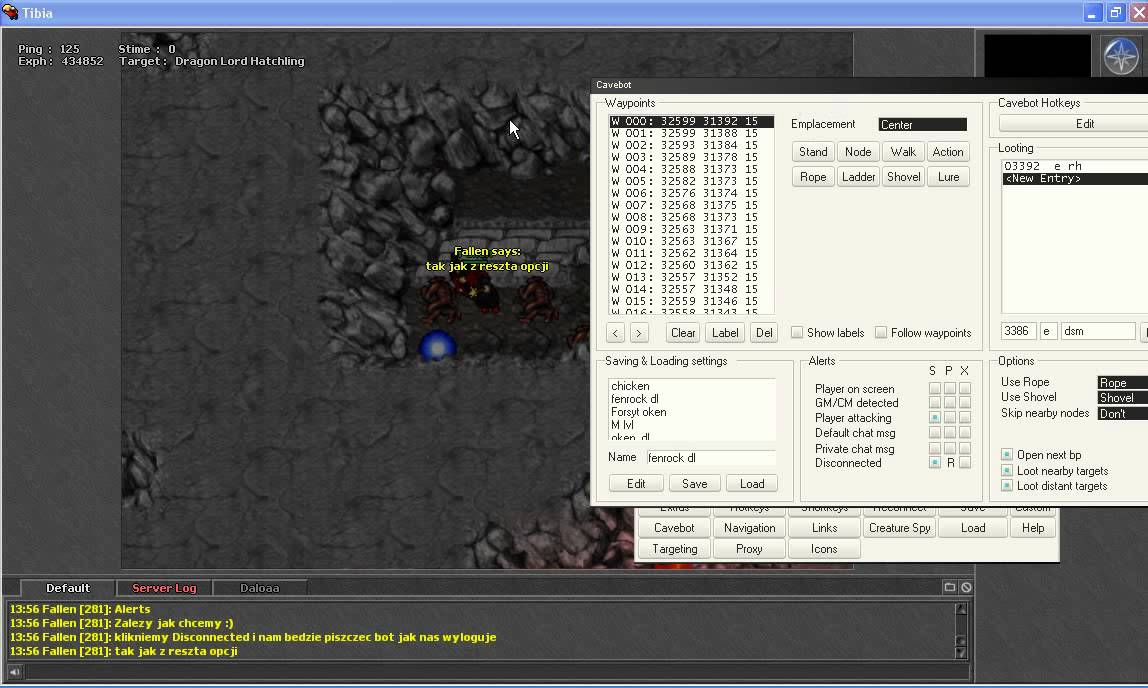This screenshot has width=1148, height=688.
Task: Click the previous waypoint arrow button
Action: click(615, 333)
